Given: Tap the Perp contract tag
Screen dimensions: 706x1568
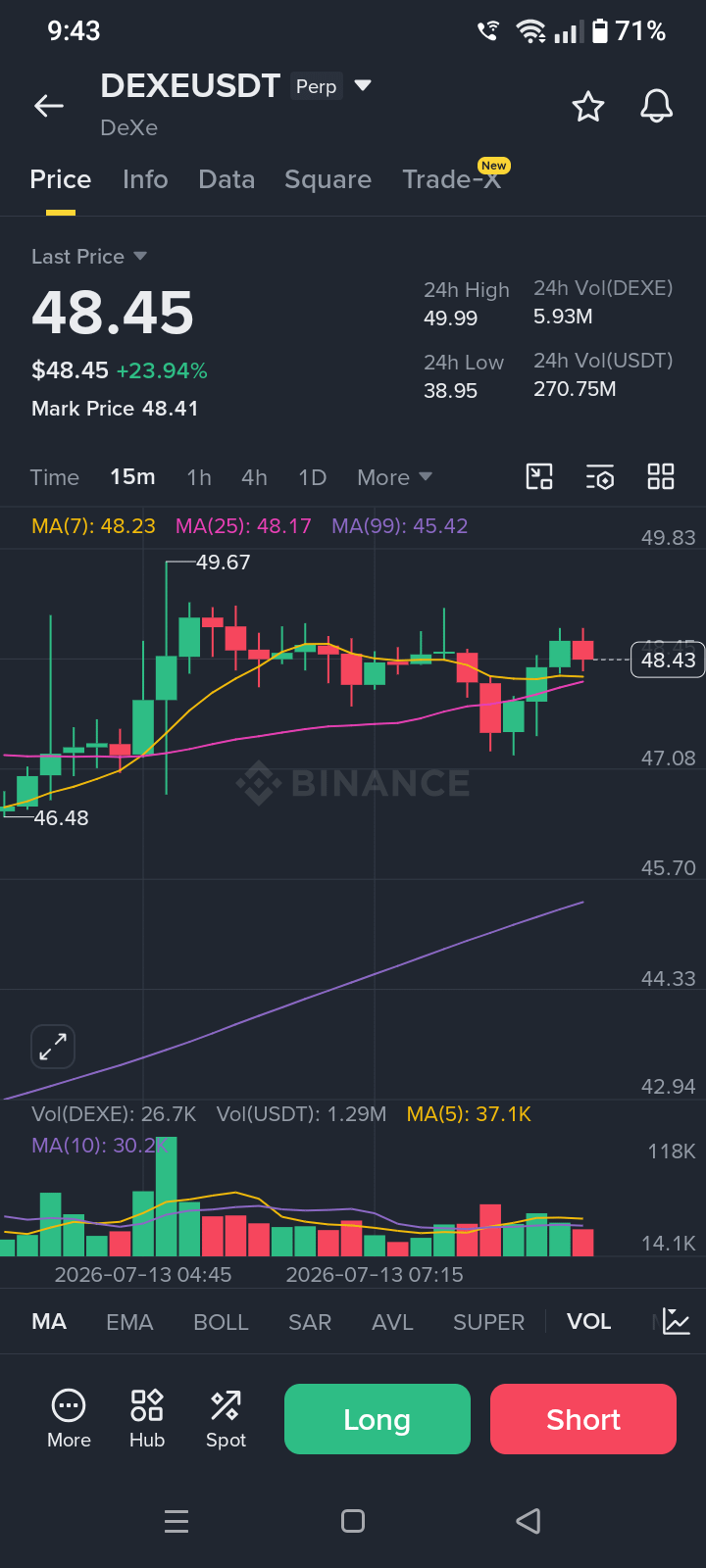Looking at the screenshot, I should pyautogui.click(x=316, y=86).
